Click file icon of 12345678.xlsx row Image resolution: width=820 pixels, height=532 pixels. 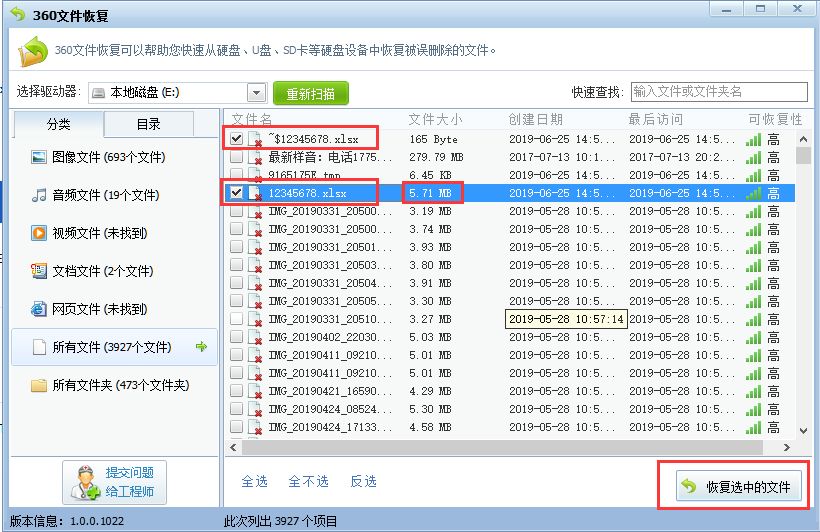[x=255, y=193]
